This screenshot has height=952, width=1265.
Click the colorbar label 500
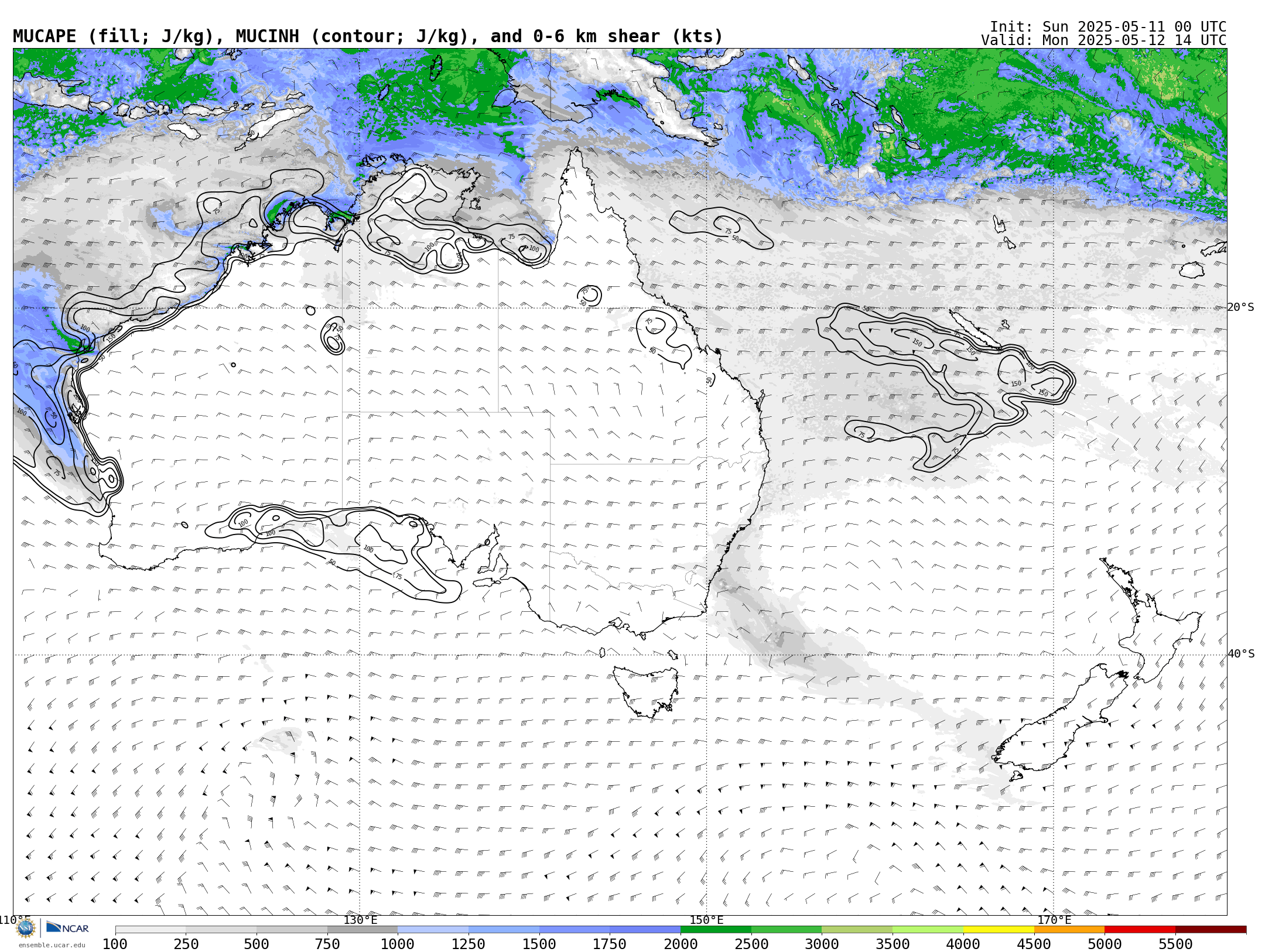(x=257, y=944)
